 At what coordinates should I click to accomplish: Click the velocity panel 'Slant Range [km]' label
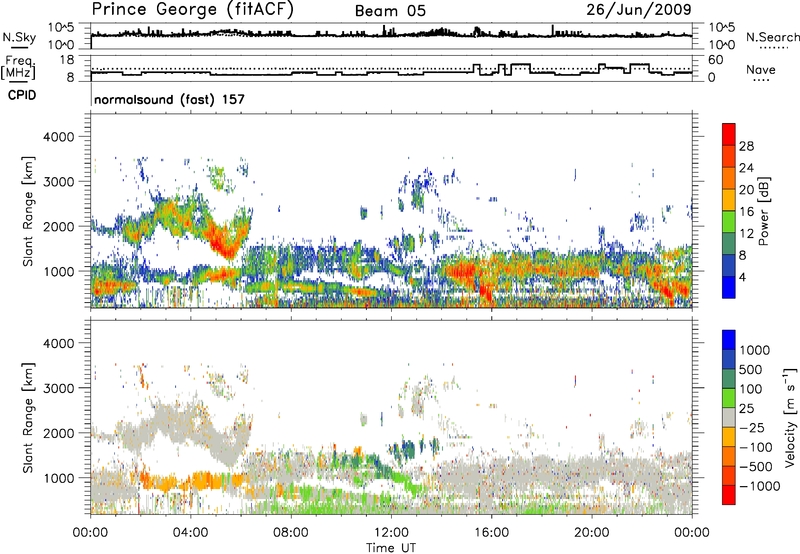(x=28, y=417)
